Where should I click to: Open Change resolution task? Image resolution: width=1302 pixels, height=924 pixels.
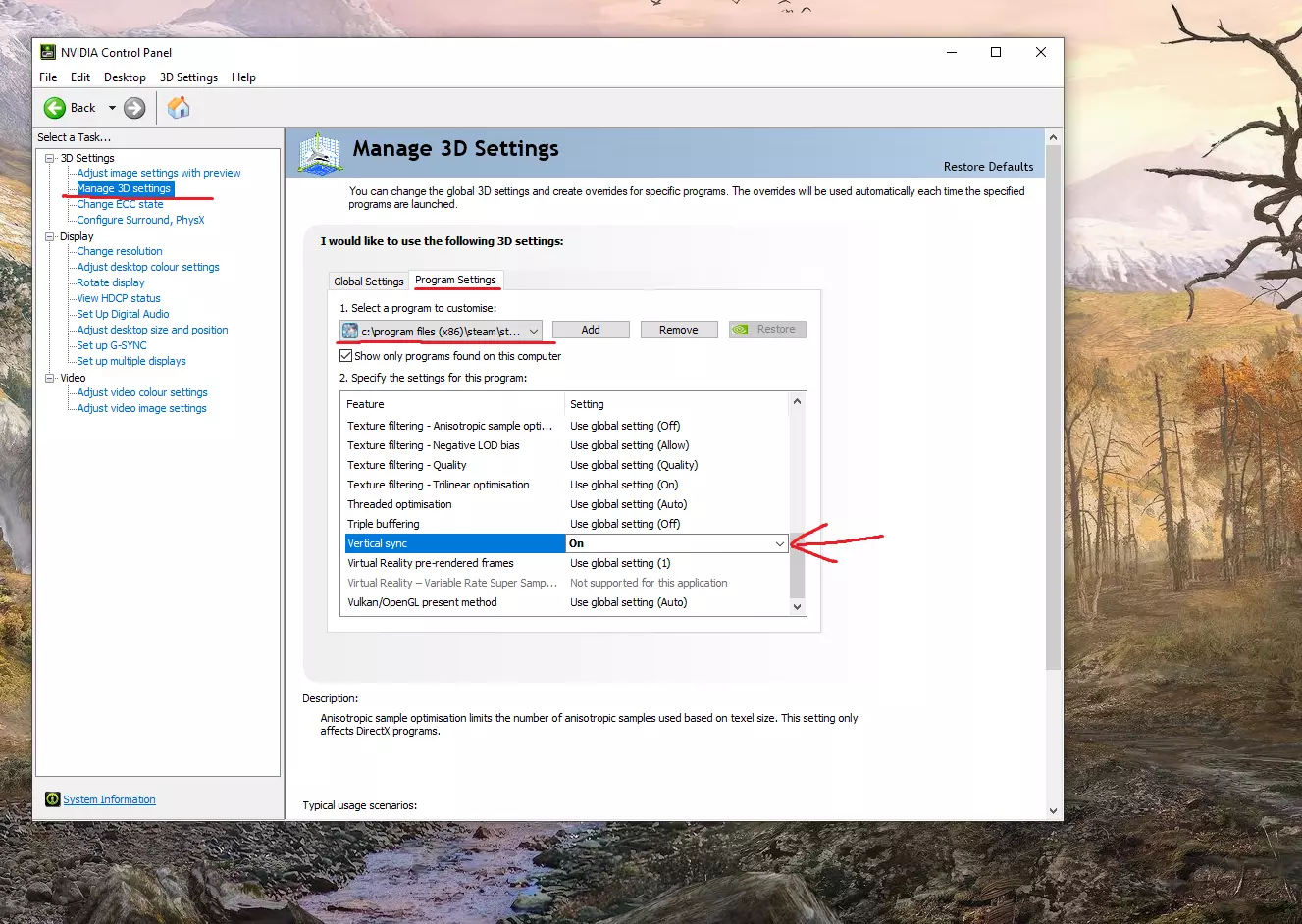pos(120,251)
